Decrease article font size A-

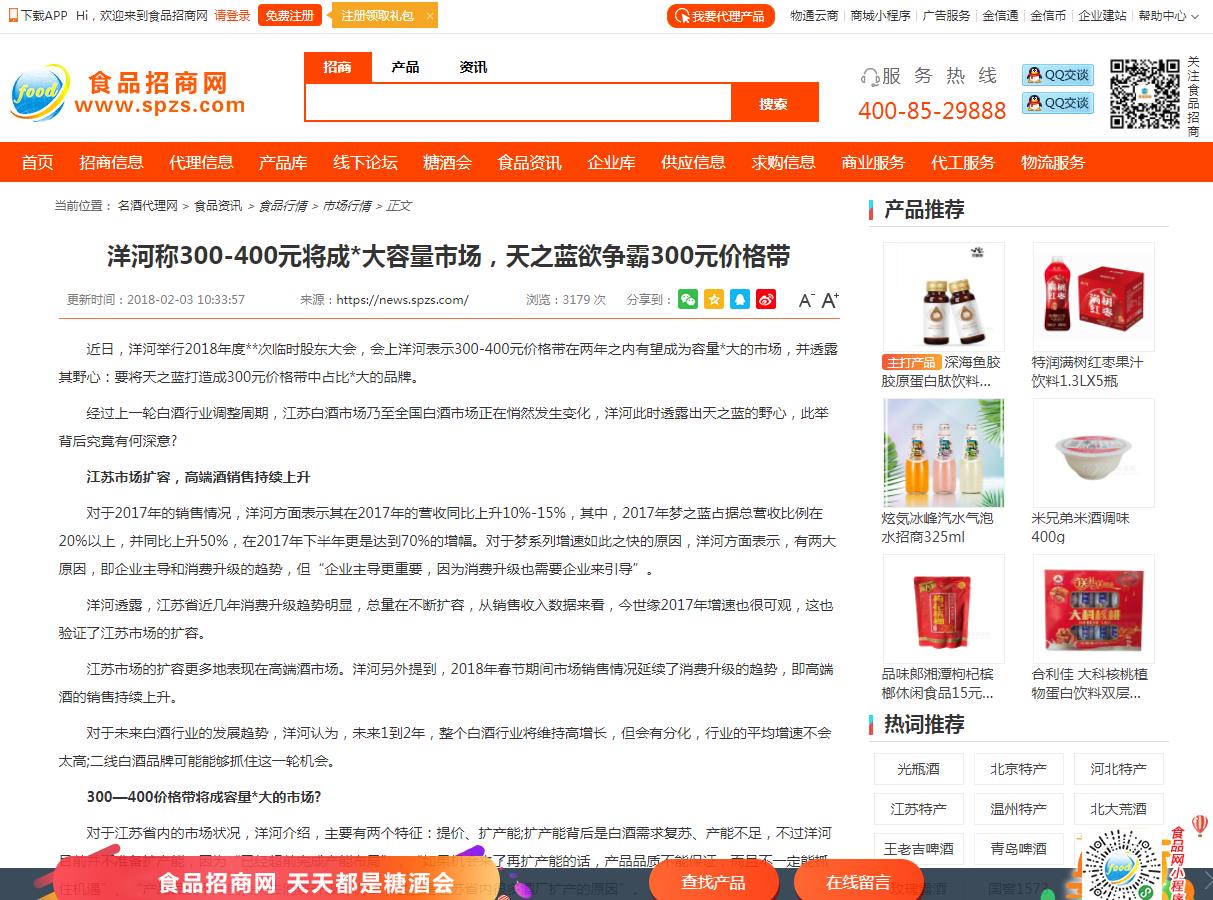(x=806, y=300)
